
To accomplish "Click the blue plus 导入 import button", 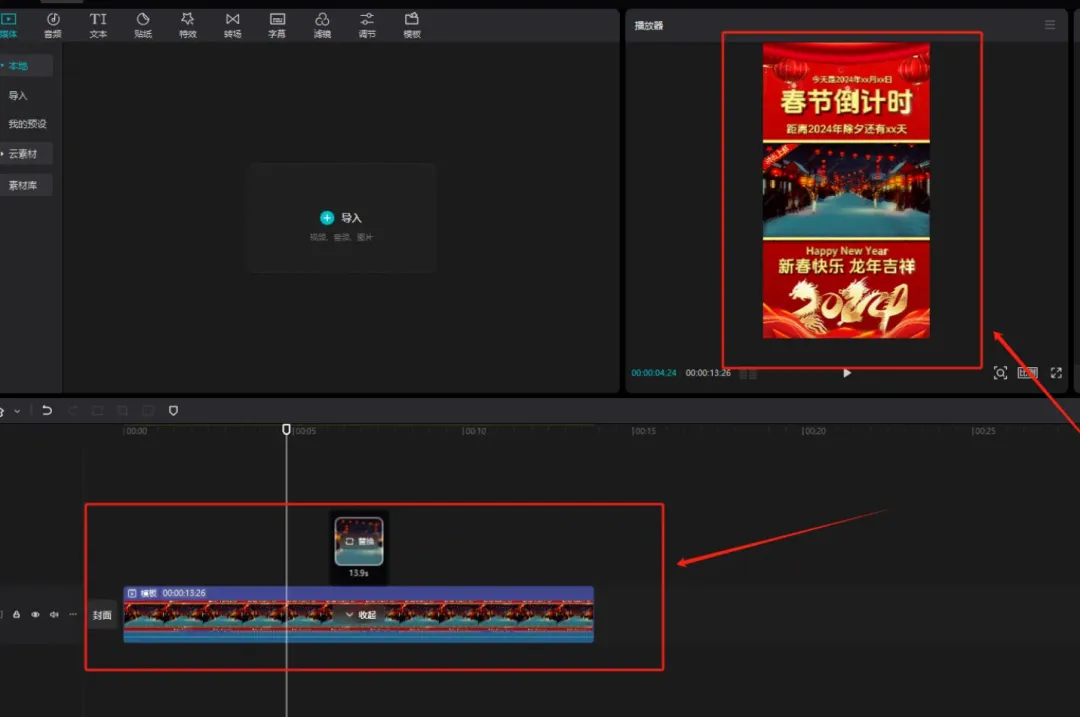I will 341,218.
